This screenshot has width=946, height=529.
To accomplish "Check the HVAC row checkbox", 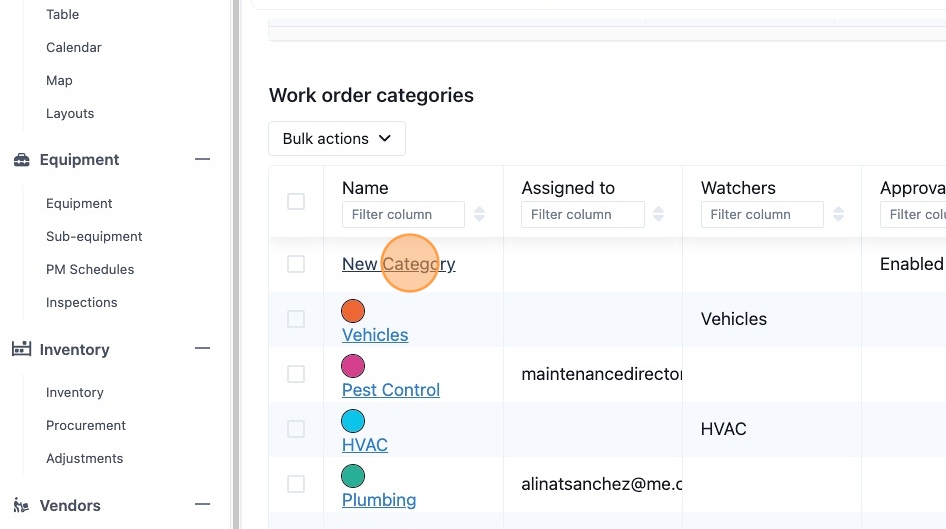I will pyautogui.click(x=296, y=429).
